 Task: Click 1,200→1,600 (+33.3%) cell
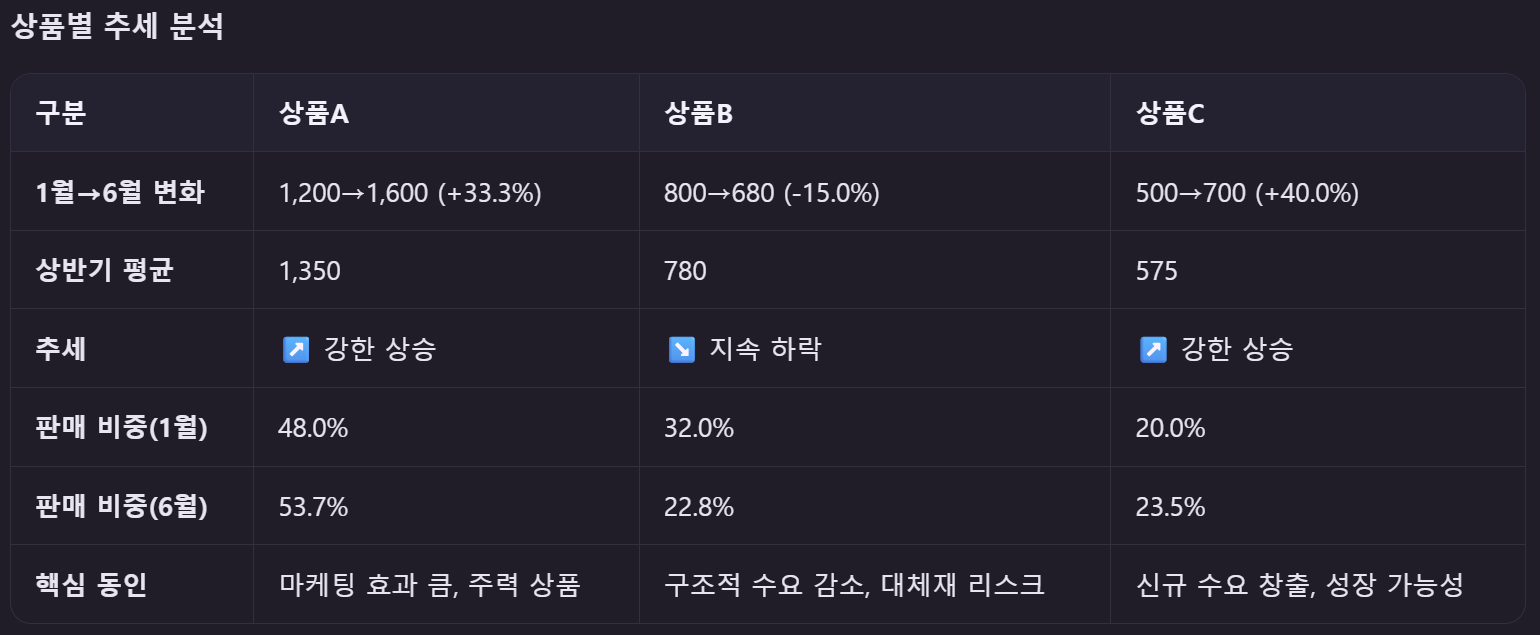[x=410, y=192]
